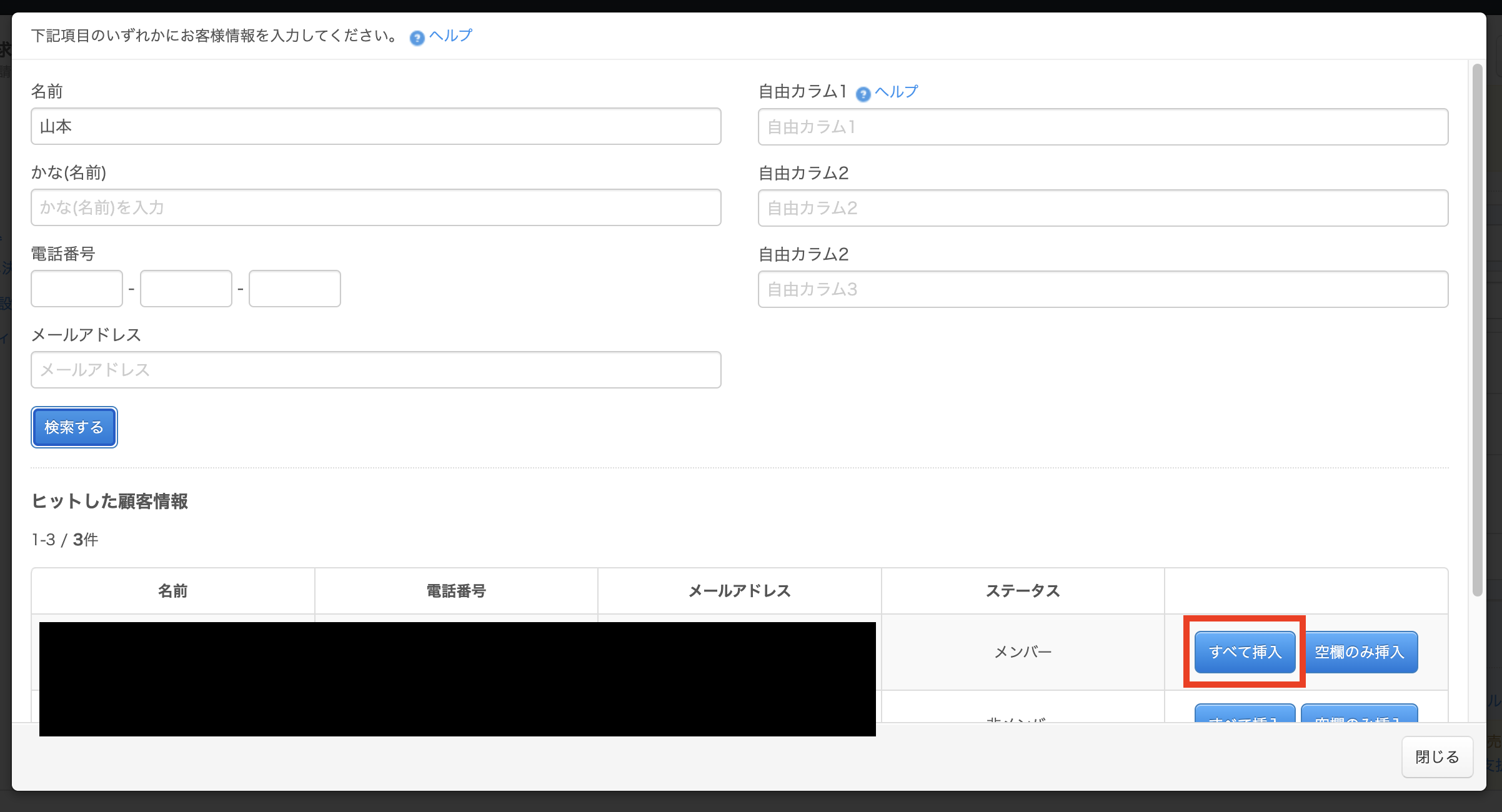Click the 自由カラム2 text field

(1103, 209)
